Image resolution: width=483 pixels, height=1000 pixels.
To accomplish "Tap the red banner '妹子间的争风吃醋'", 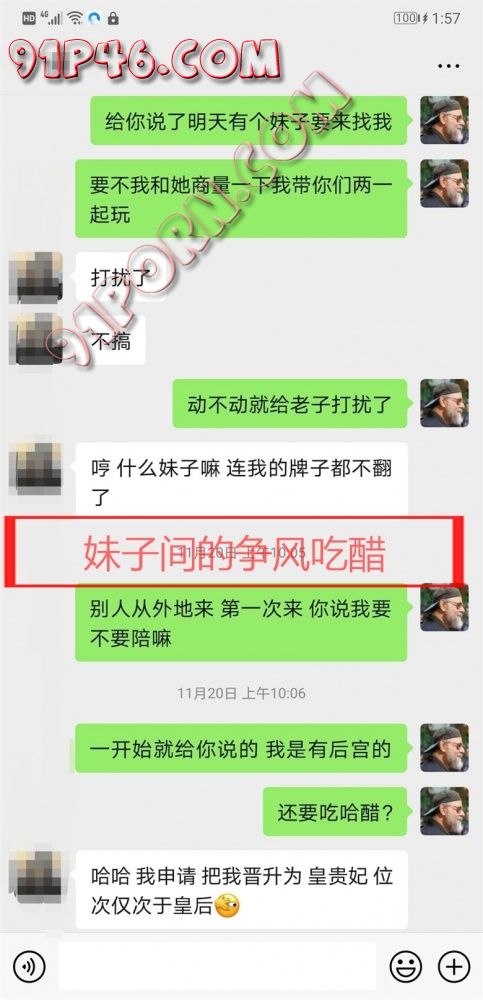I will [x=234, y=552].
